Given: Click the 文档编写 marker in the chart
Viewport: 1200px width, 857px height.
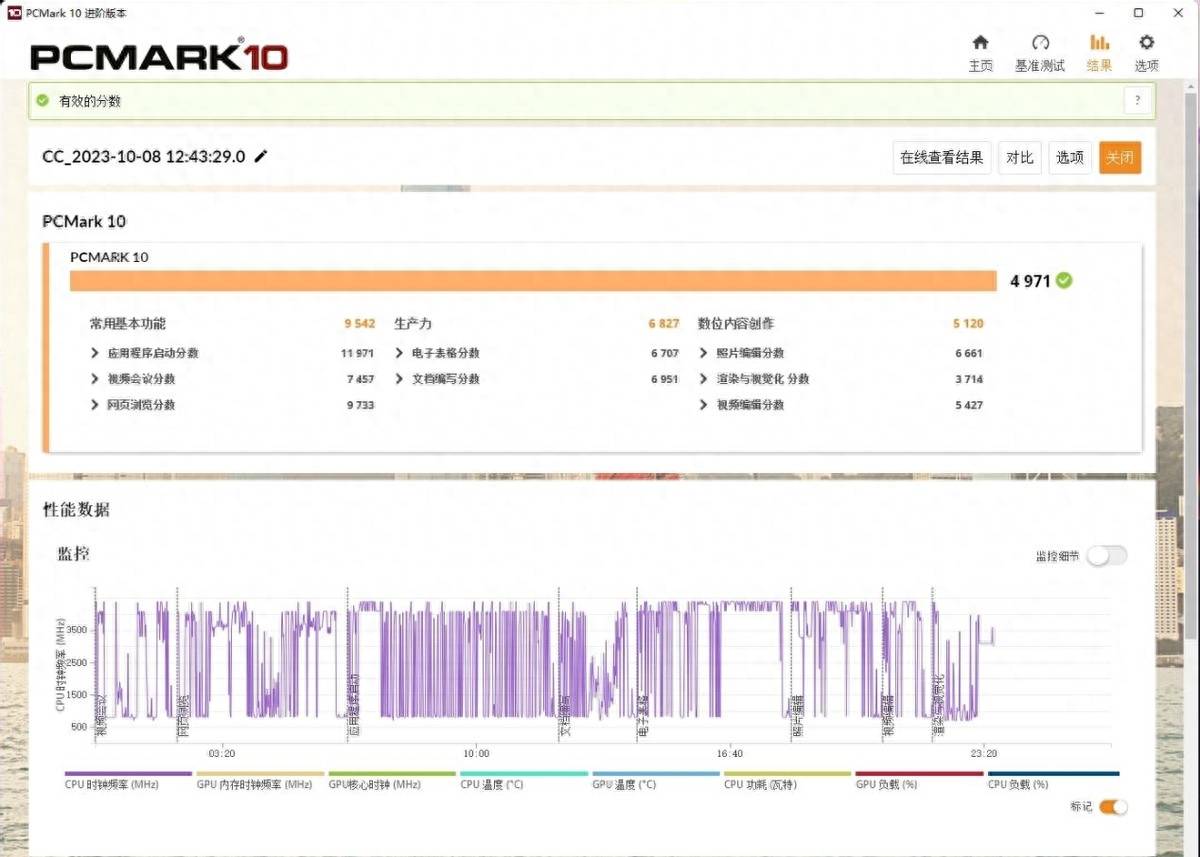Looking at the screenshot, I should [565, 715].
